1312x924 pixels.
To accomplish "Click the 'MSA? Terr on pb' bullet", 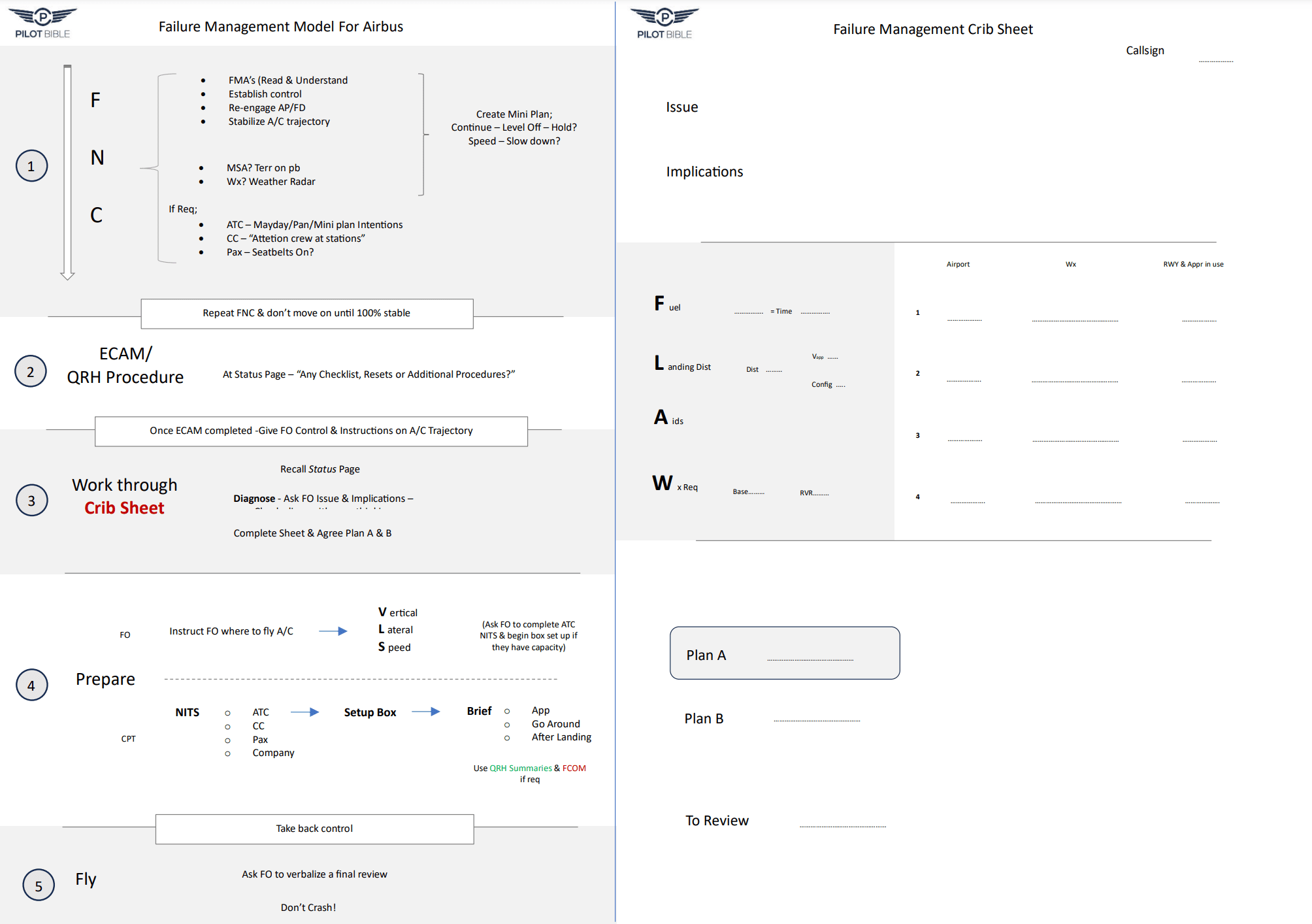I will point(263,168).
